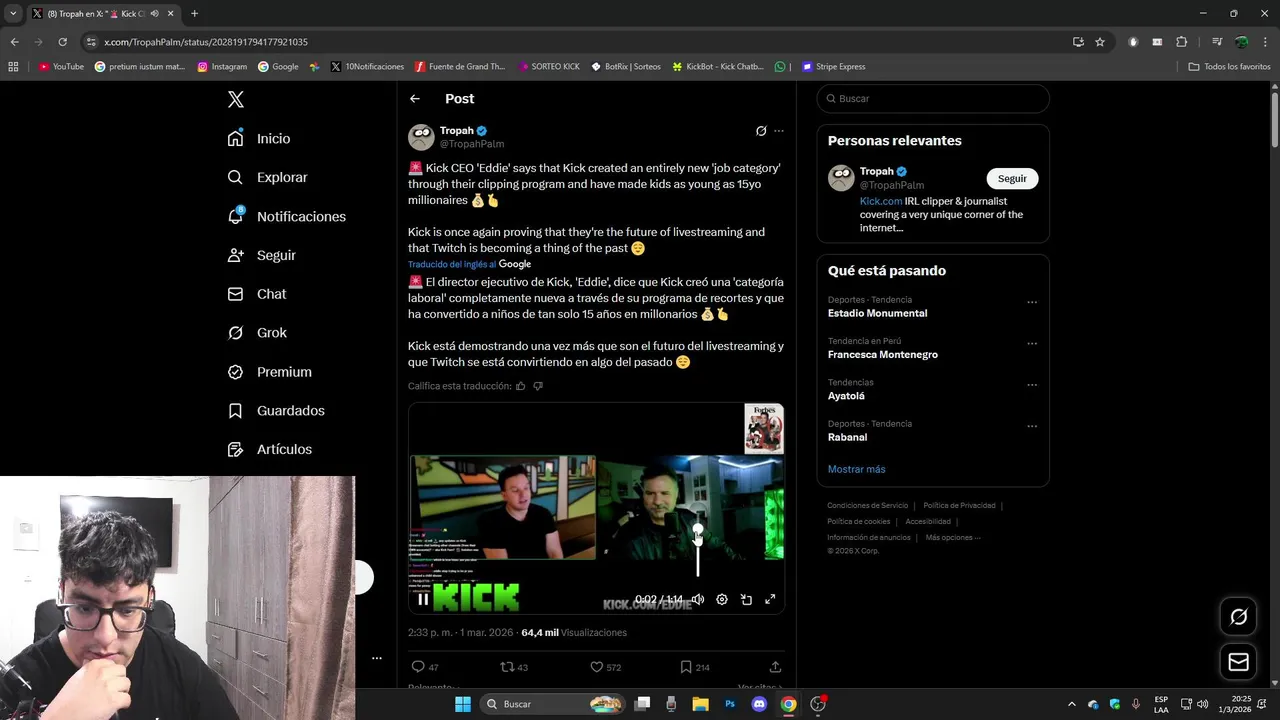Open the Kick.com link in Tropah bio

click(880, 201)
